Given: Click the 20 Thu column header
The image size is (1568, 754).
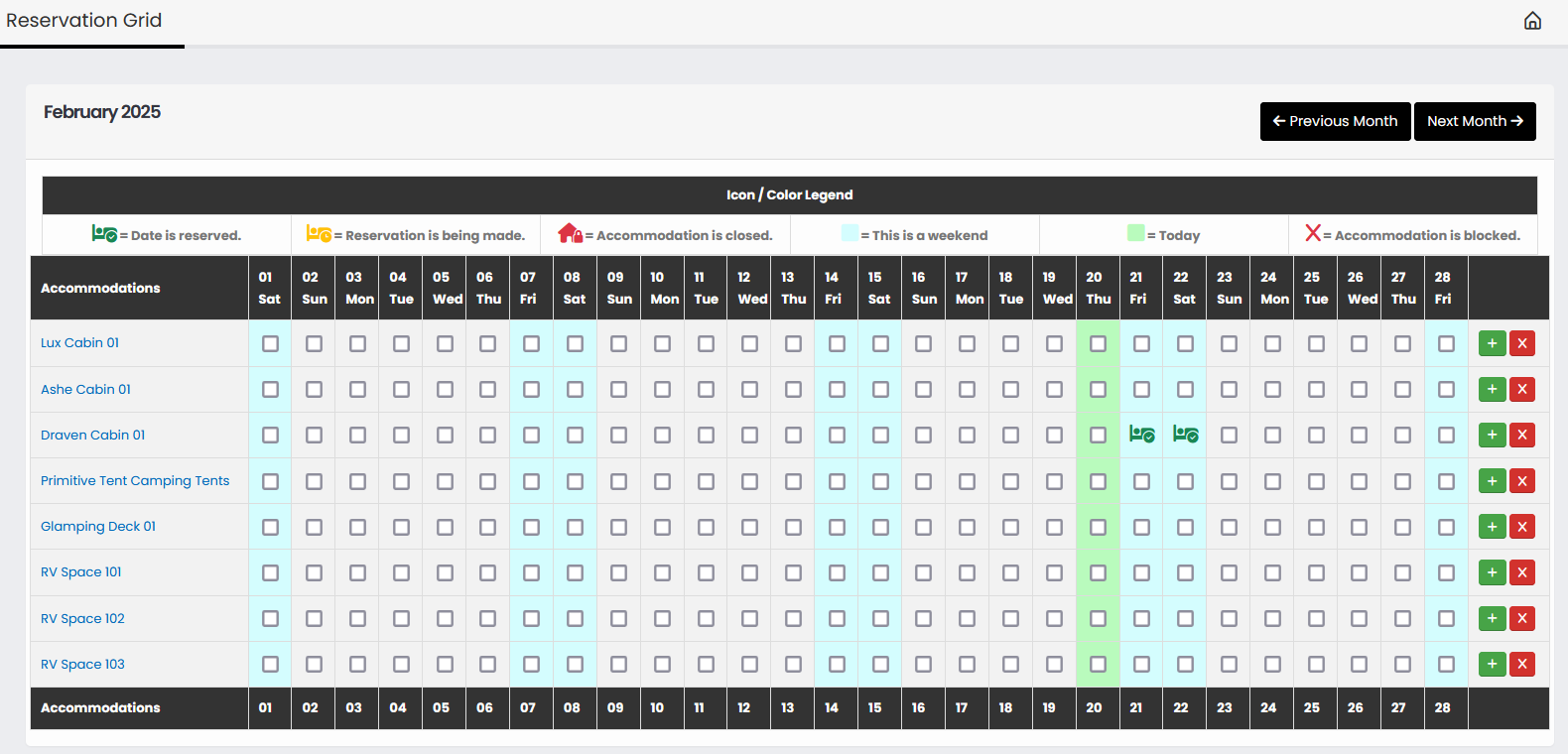Looking at the screenshot, I should [x=1098, y=288].
